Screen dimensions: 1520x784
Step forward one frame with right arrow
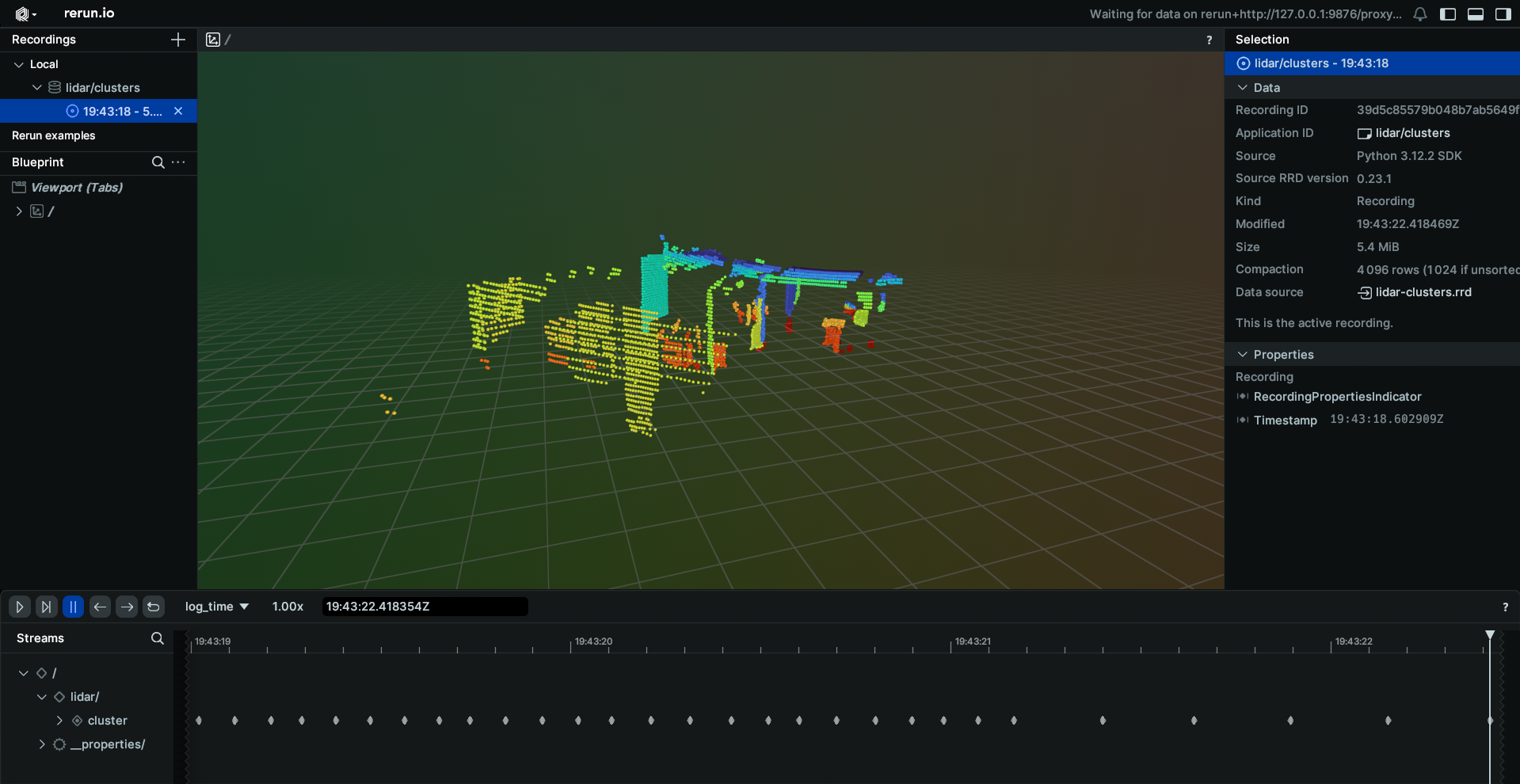click(127, 607)
